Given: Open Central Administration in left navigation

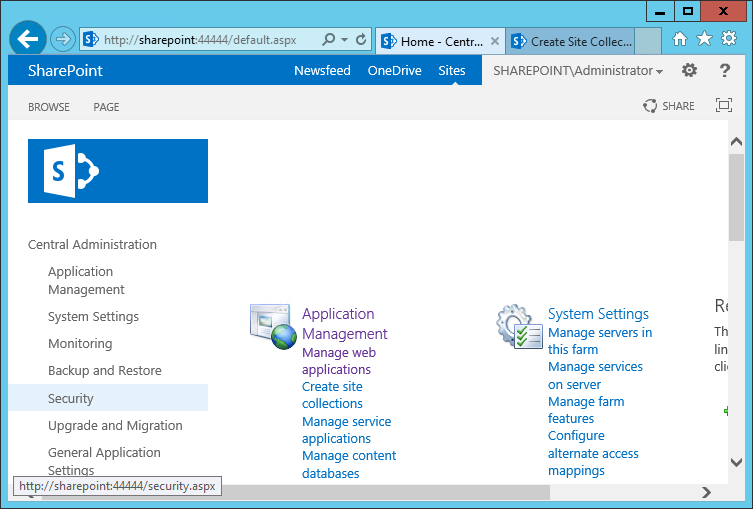Looking at the screenshot, I should pyautogui.click(x=92, y=244).
